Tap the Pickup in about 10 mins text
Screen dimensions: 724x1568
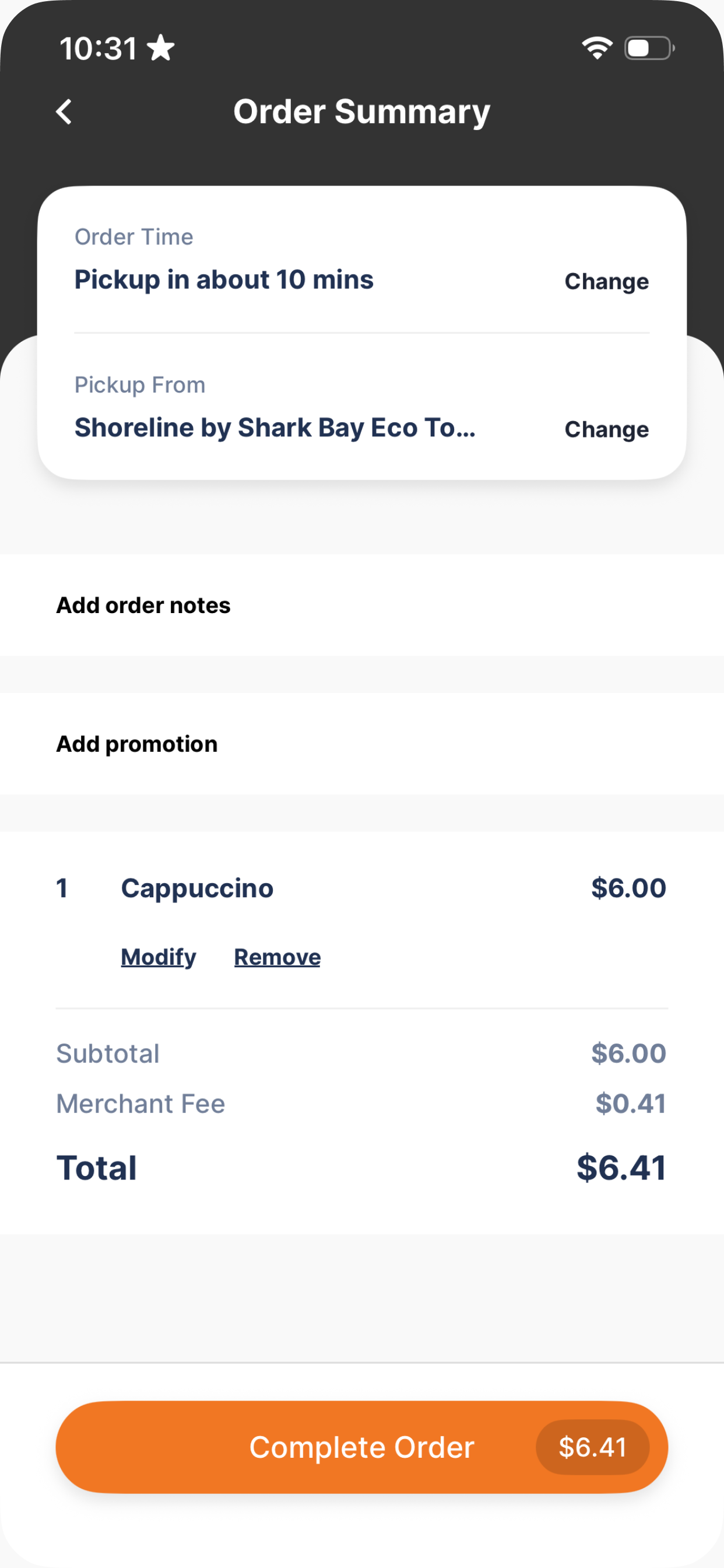point(224,280)
